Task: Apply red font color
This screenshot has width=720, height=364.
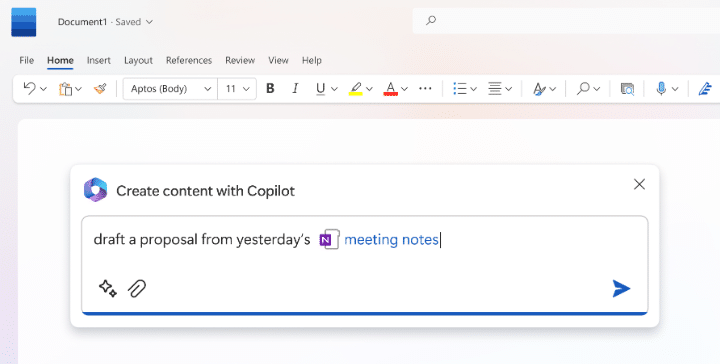Action: click(x=390, y=89)
